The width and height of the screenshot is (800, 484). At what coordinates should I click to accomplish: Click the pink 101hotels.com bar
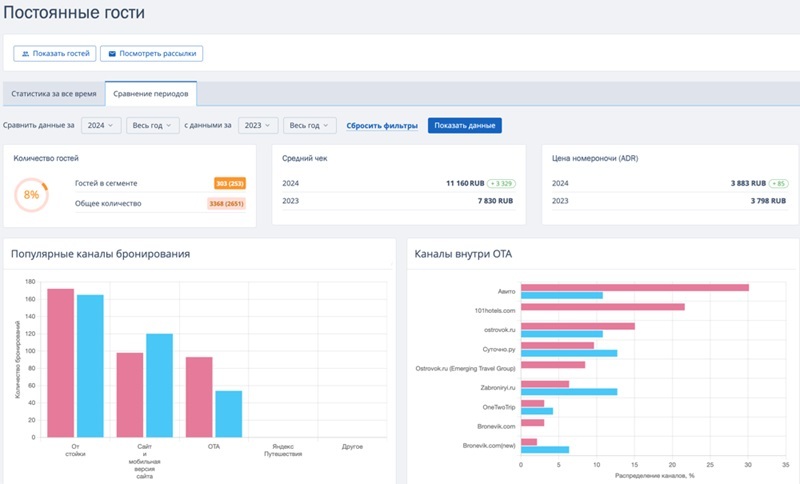pyautogui.click(x=603, y=307)
